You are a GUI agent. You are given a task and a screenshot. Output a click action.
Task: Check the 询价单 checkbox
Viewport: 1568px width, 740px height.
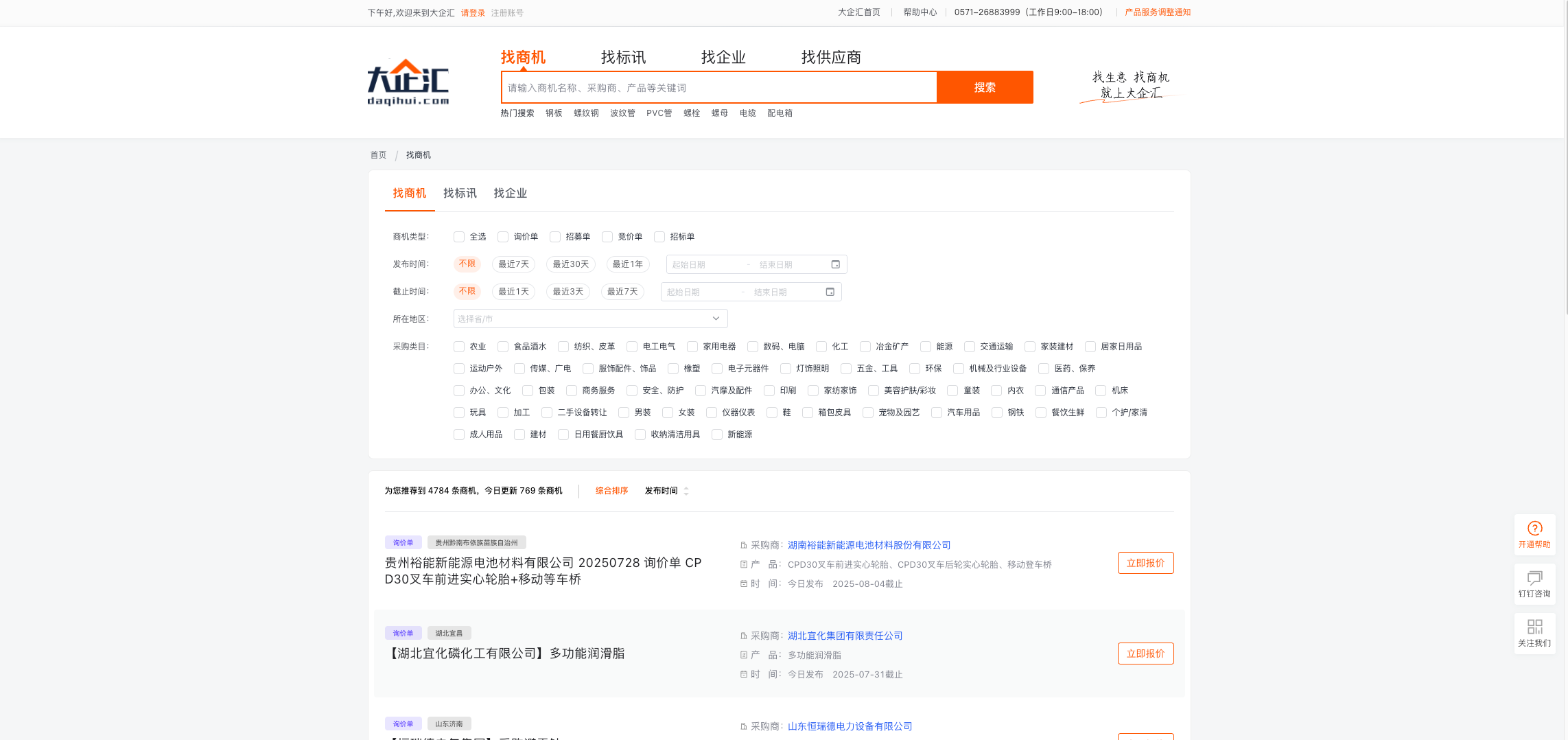point(503,237)
